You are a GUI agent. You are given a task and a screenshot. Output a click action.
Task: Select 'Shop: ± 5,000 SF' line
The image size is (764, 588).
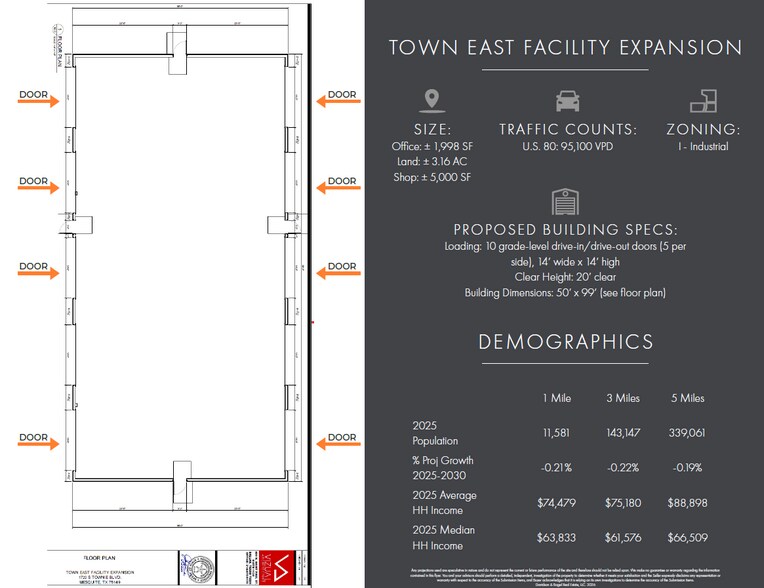tap(432, 177)
